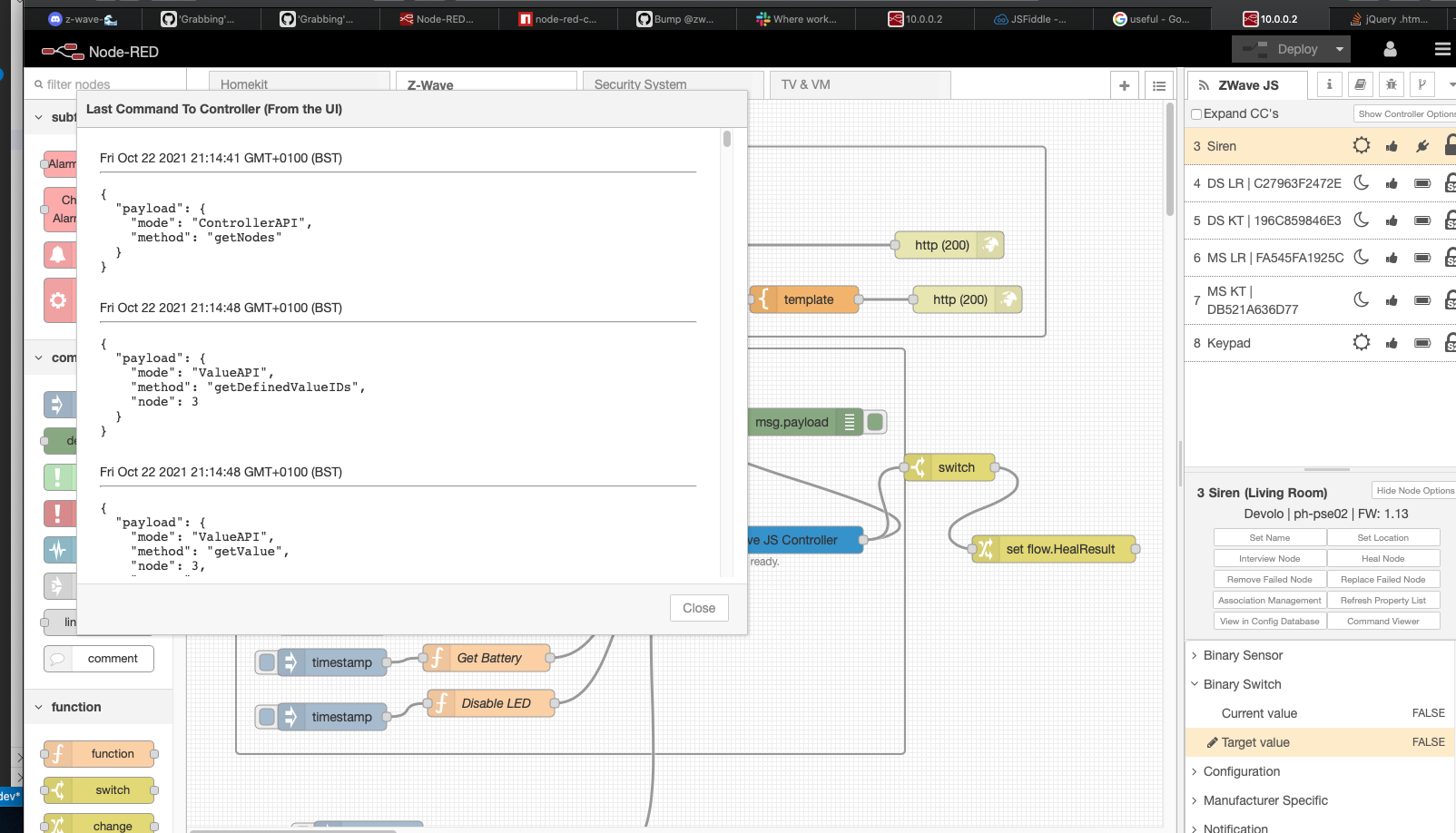Click the Refresh Property List button

[x=1382, y=600]
